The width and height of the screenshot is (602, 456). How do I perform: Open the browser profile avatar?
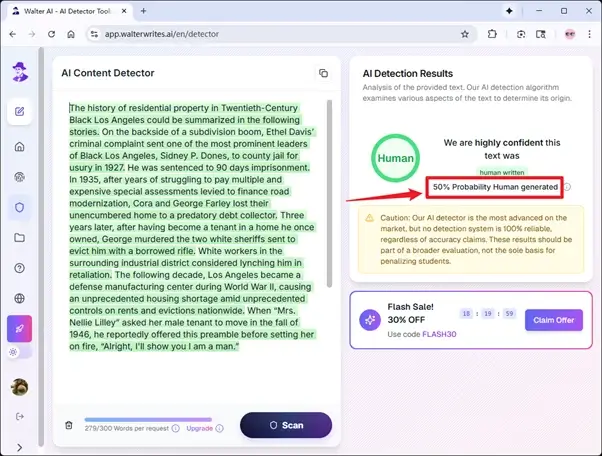click(x=570, y=34)
